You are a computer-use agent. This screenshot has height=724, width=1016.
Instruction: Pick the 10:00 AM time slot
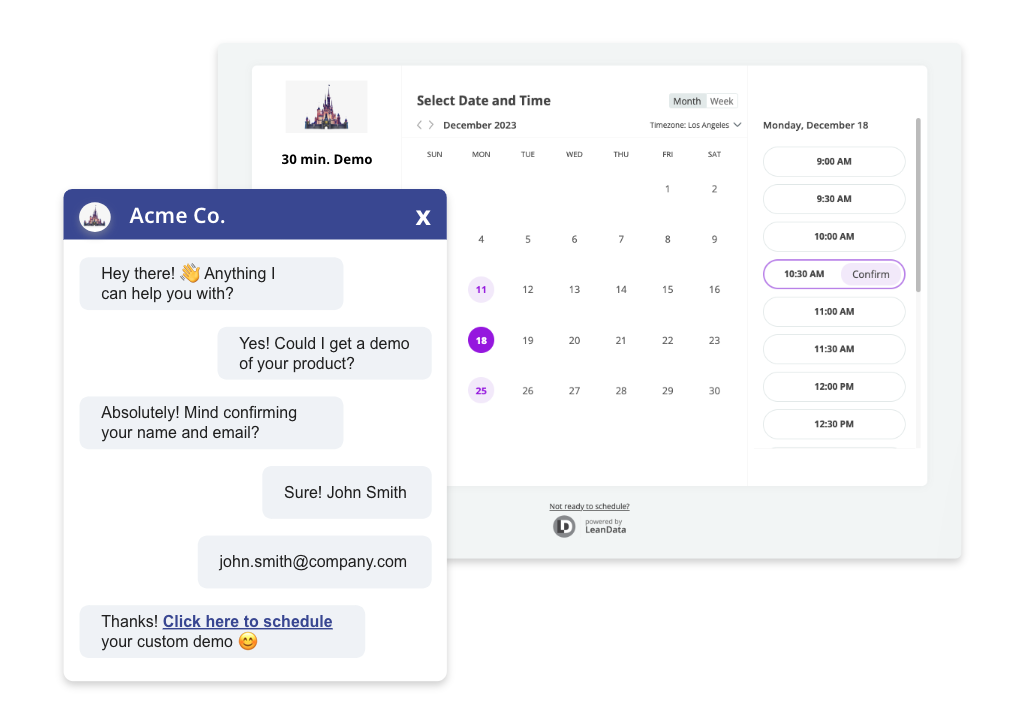pos(833,237)
